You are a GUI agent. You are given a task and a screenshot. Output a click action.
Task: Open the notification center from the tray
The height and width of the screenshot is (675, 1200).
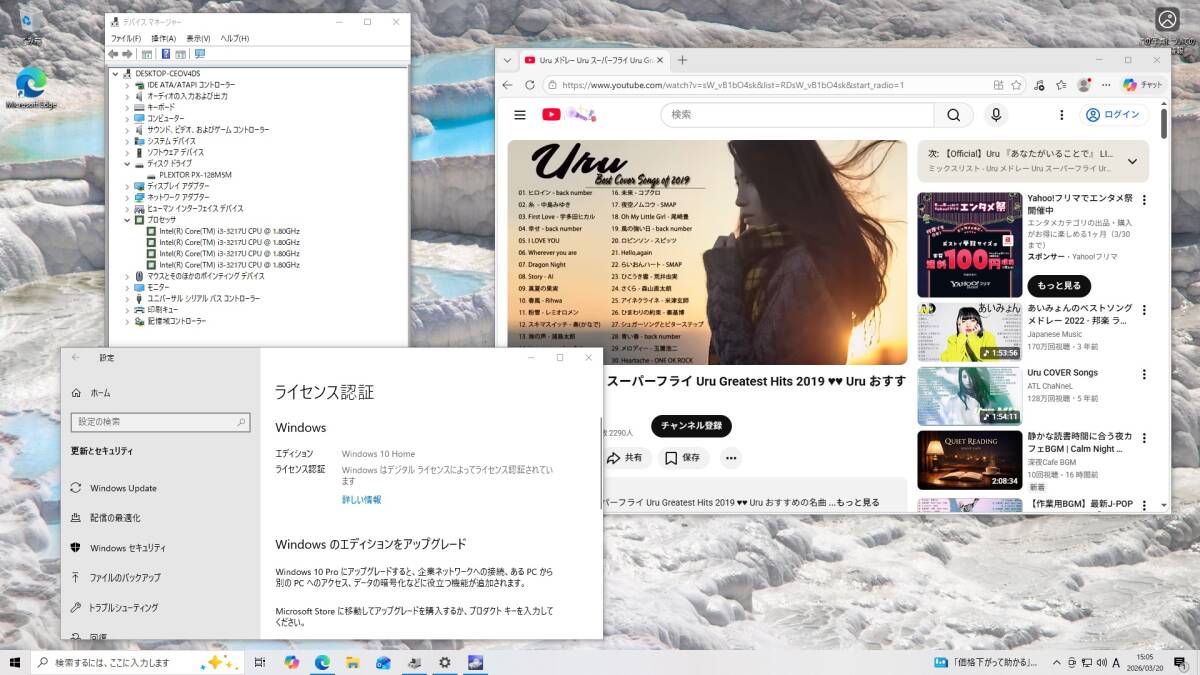pos(1180,662)
